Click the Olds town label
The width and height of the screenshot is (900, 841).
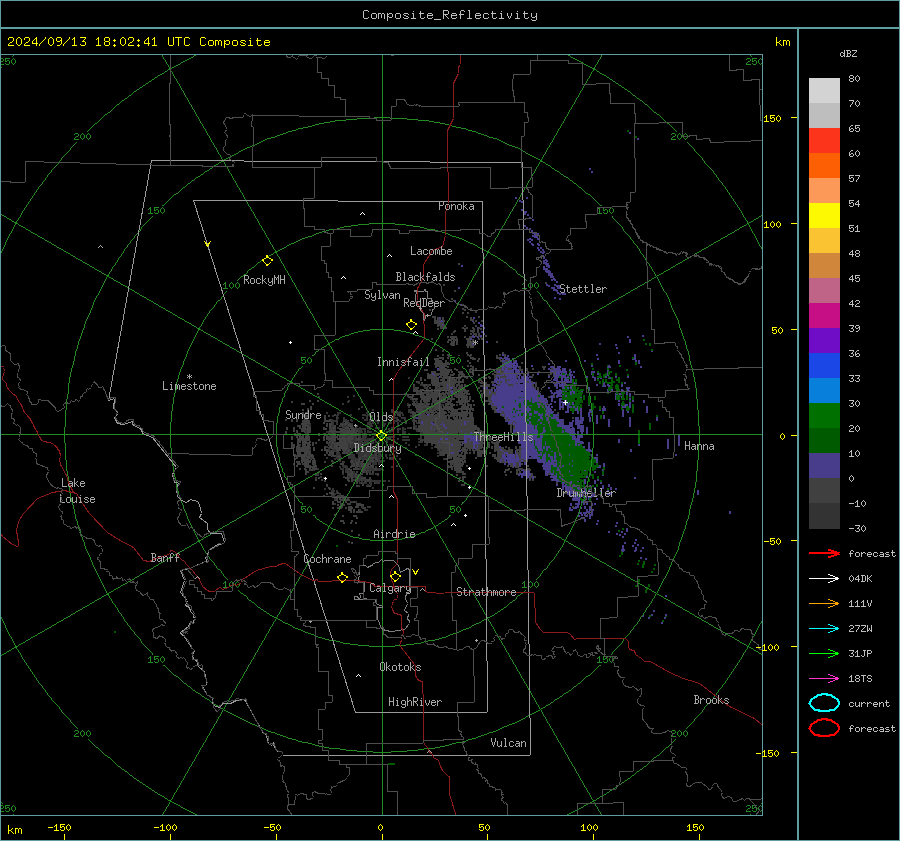(x=381, y=417)
